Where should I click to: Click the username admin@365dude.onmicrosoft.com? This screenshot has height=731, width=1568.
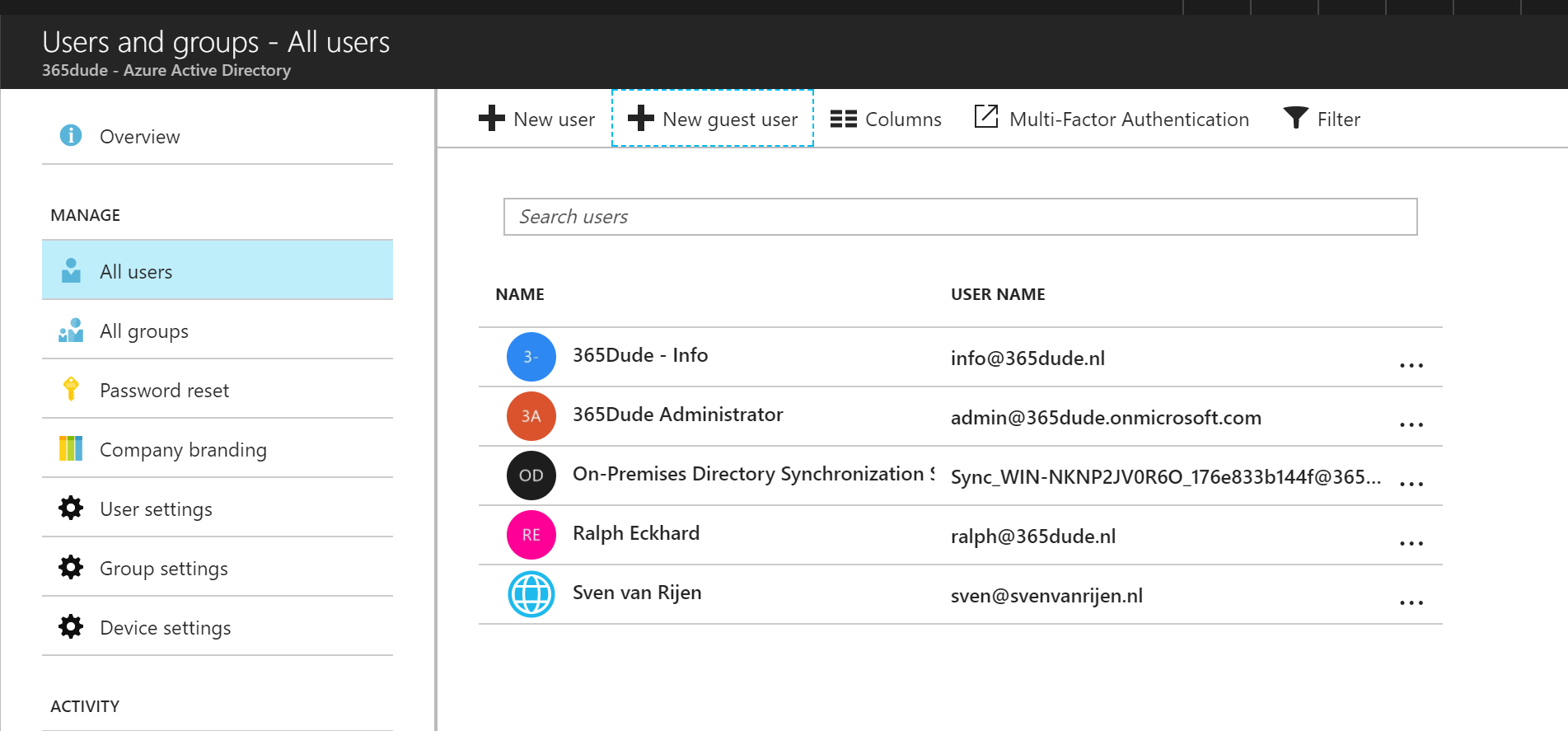[1106, 418]
